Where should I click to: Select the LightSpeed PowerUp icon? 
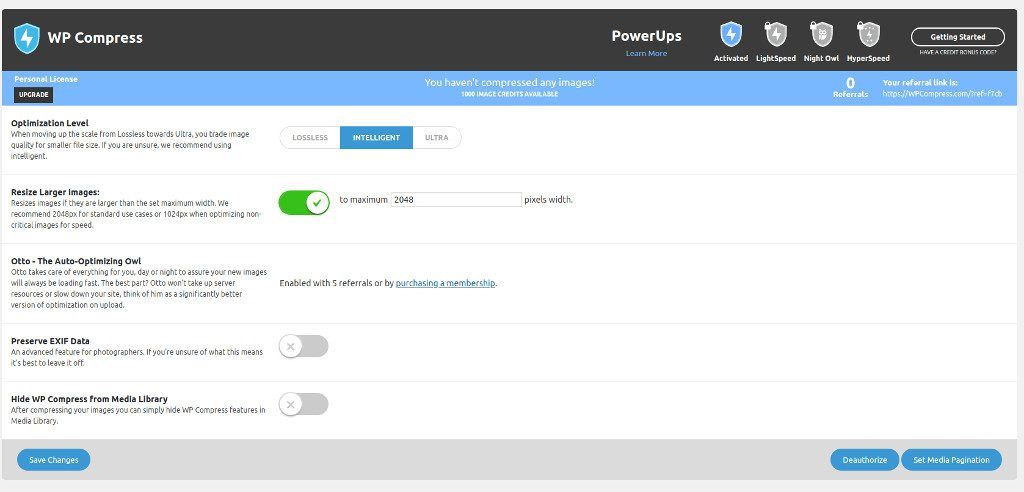point(775,34)
